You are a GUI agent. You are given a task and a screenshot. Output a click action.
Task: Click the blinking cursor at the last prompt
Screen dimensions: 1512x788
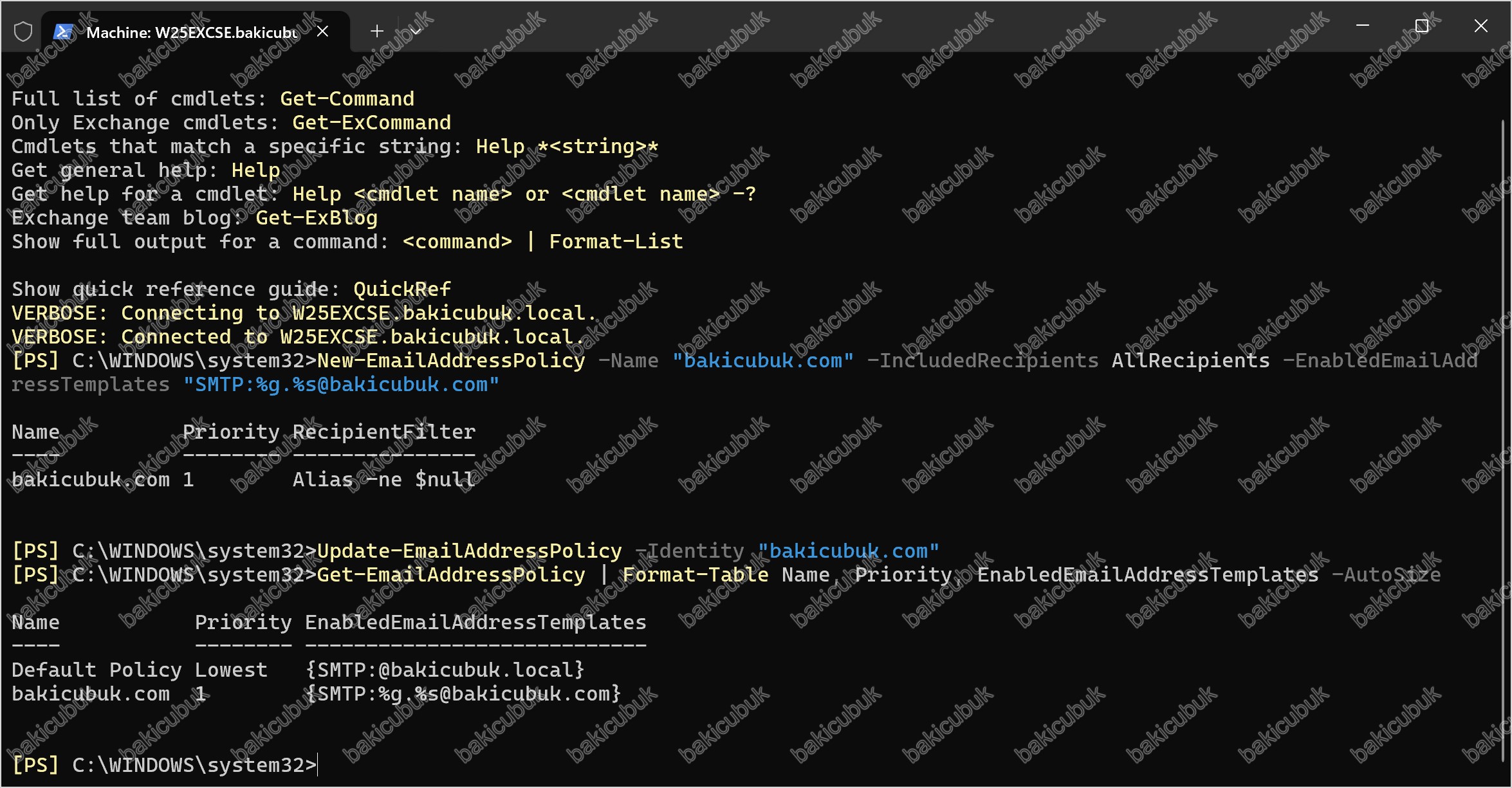[x=318, y=765]
